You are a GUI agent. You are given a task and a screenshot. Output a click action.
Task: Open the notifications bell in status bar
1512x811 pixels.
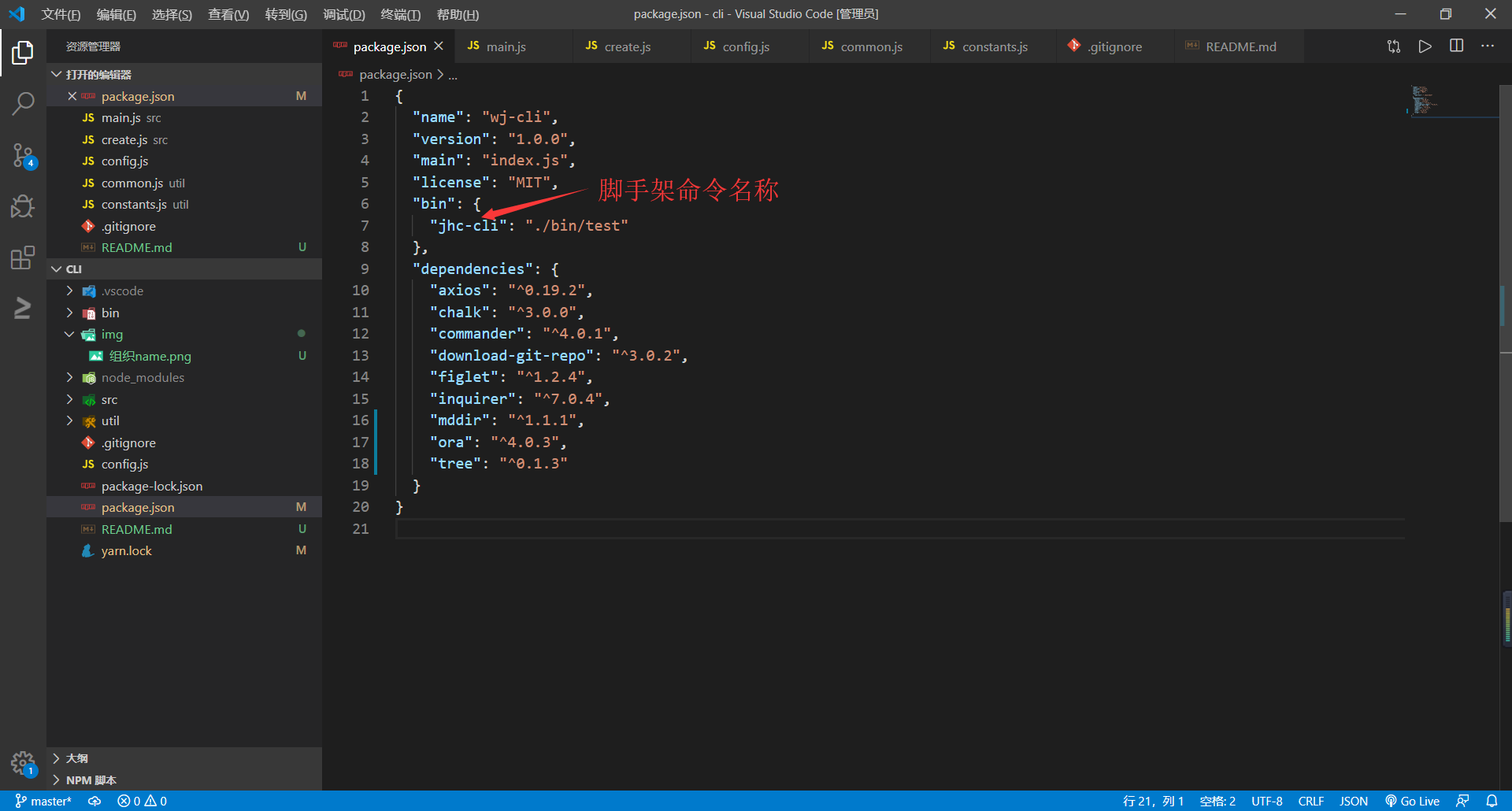[1492, 801]
